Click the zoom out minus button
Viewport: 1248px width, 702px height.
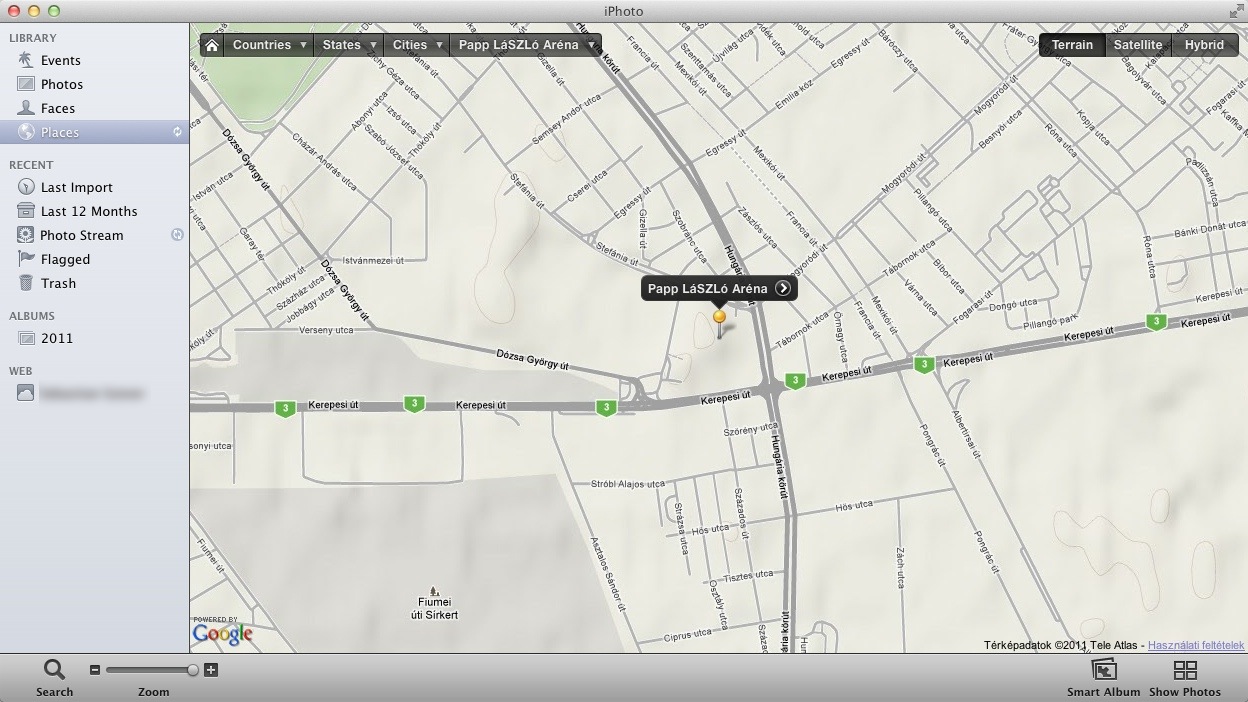pyautogui.click(x=95, y=670)
